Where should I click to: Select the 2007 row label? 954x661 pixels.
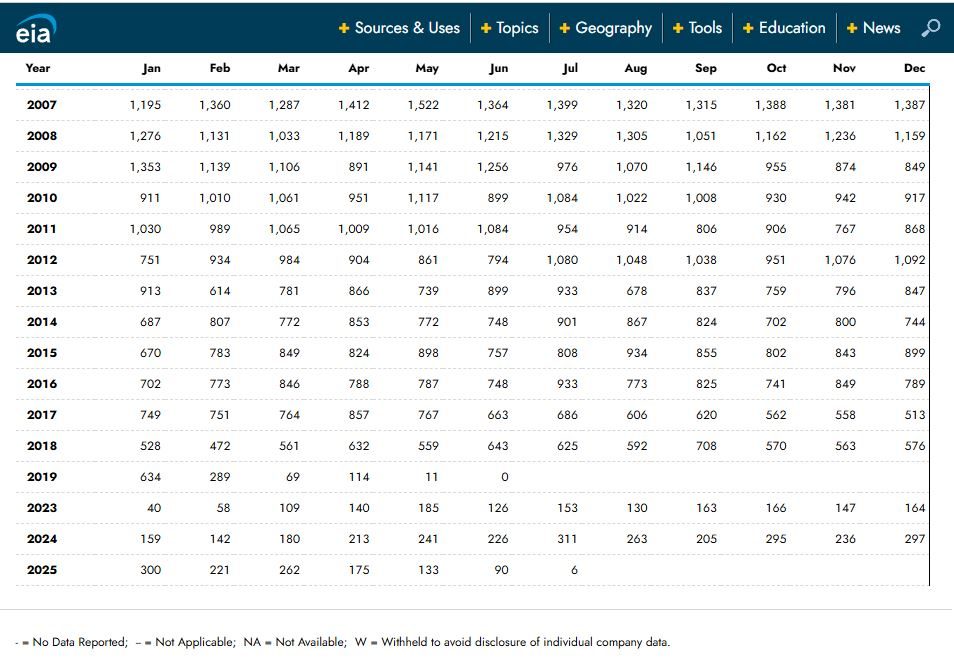click(42, 105)
